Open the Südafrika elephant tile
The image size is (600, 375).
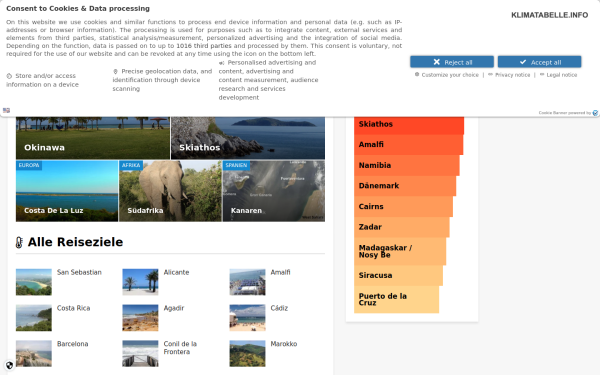coord(170,191)
